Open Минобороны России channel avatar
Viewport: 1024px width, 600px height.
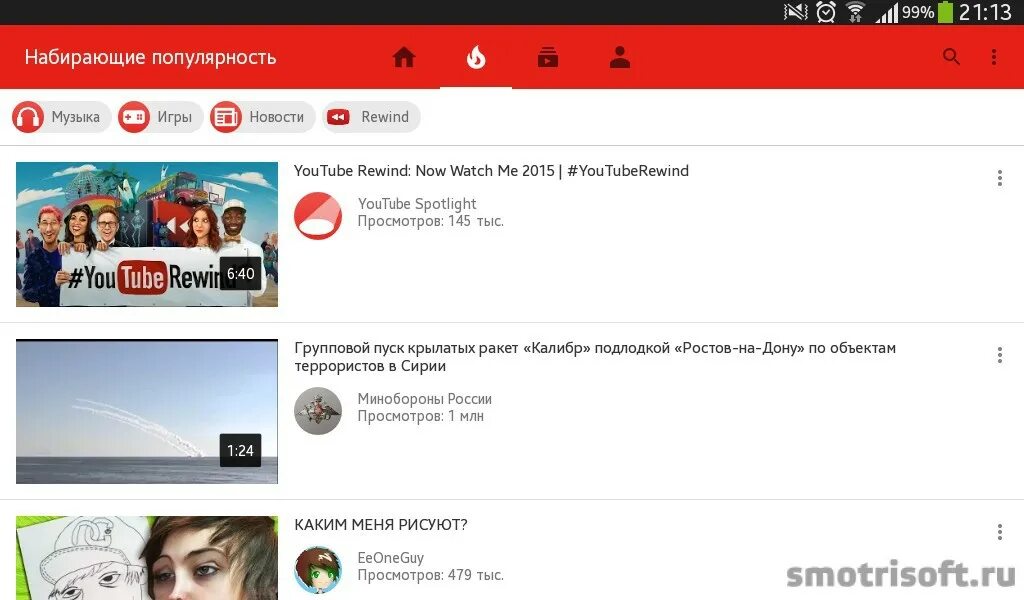[318, 411]
